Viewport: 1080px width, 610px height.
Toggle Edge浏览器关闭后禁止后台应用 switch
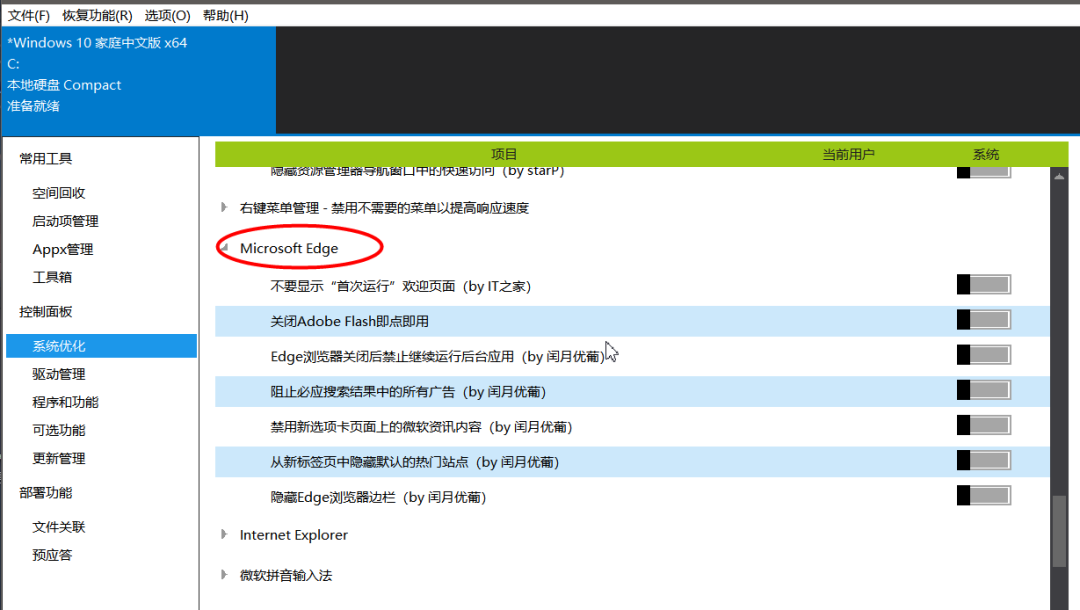tap(984, 355)
